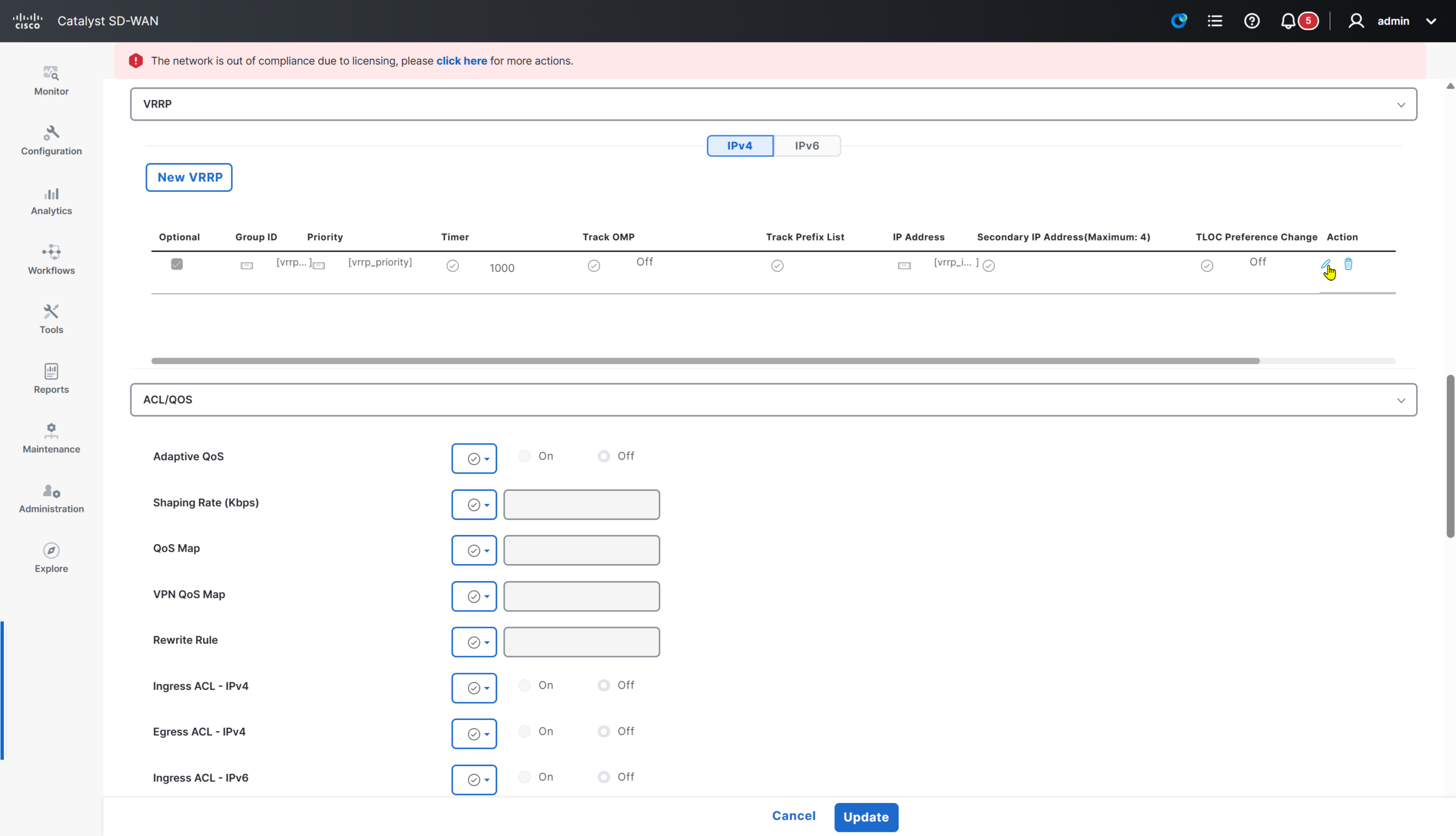Open Rewrite Rule scope dropdown
Viewport: 1456px width, 836px height.
pyautogui.click(x=474, y=642)
